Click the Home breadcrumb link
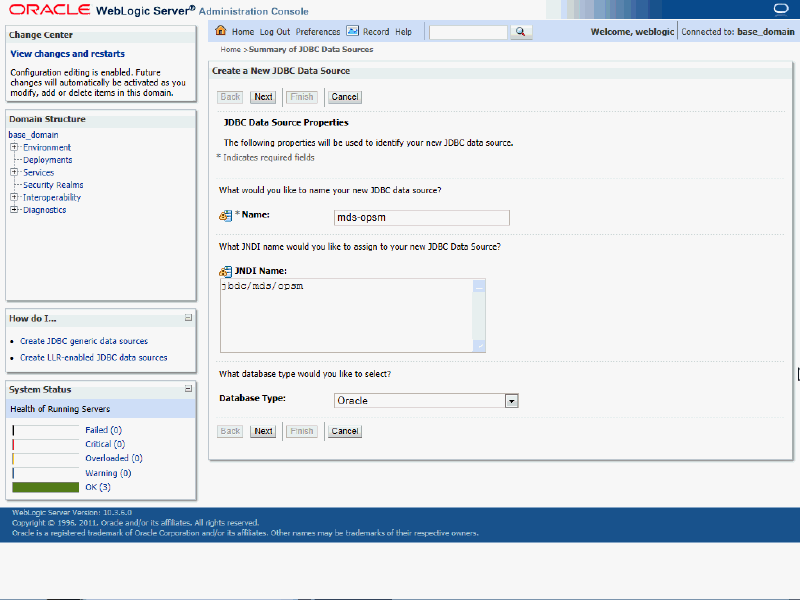Viewport: 800px width, 600px height. tap(231, 49)
